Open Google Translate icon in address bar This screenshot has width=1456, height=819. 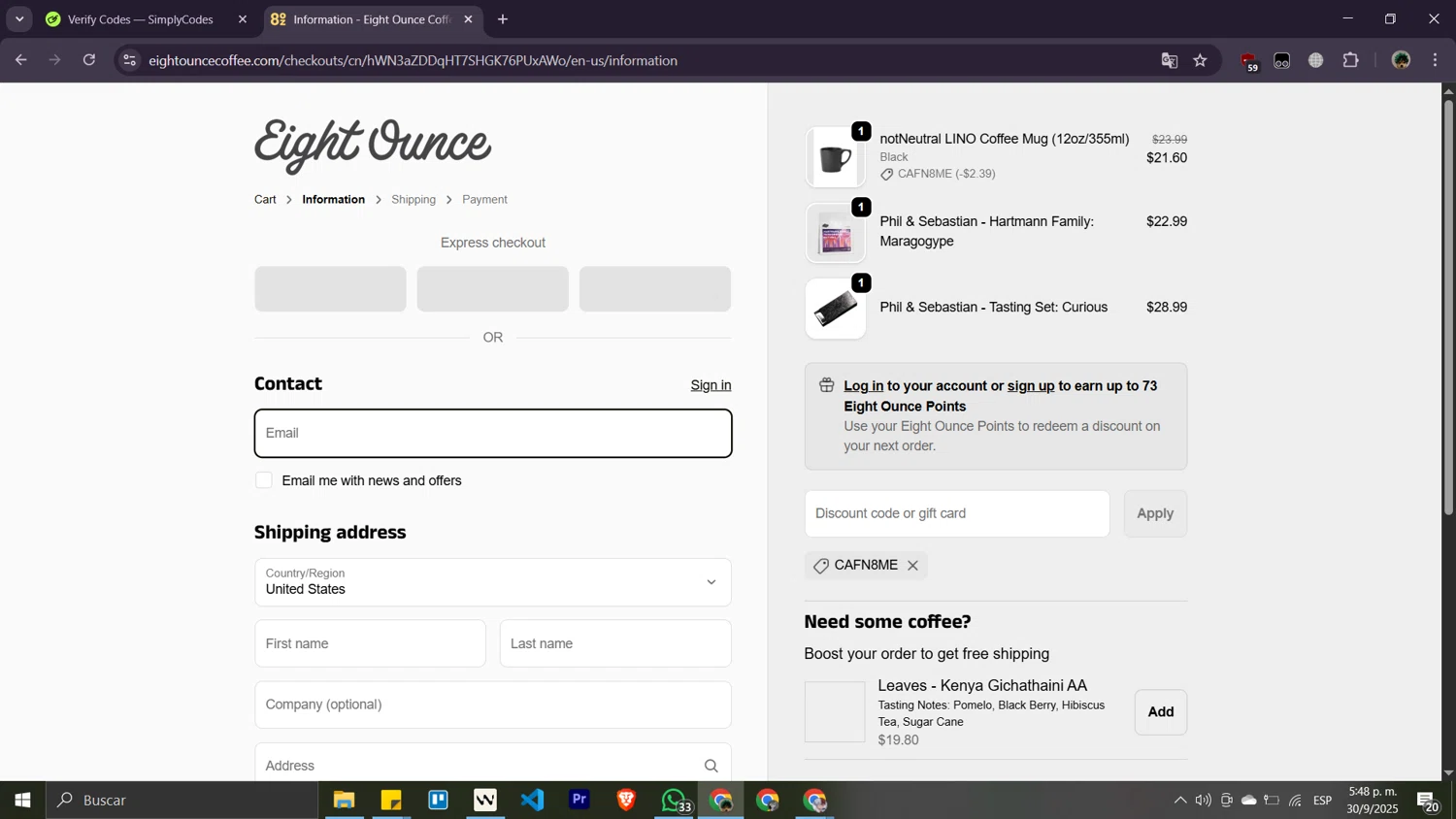point(1169,60)
